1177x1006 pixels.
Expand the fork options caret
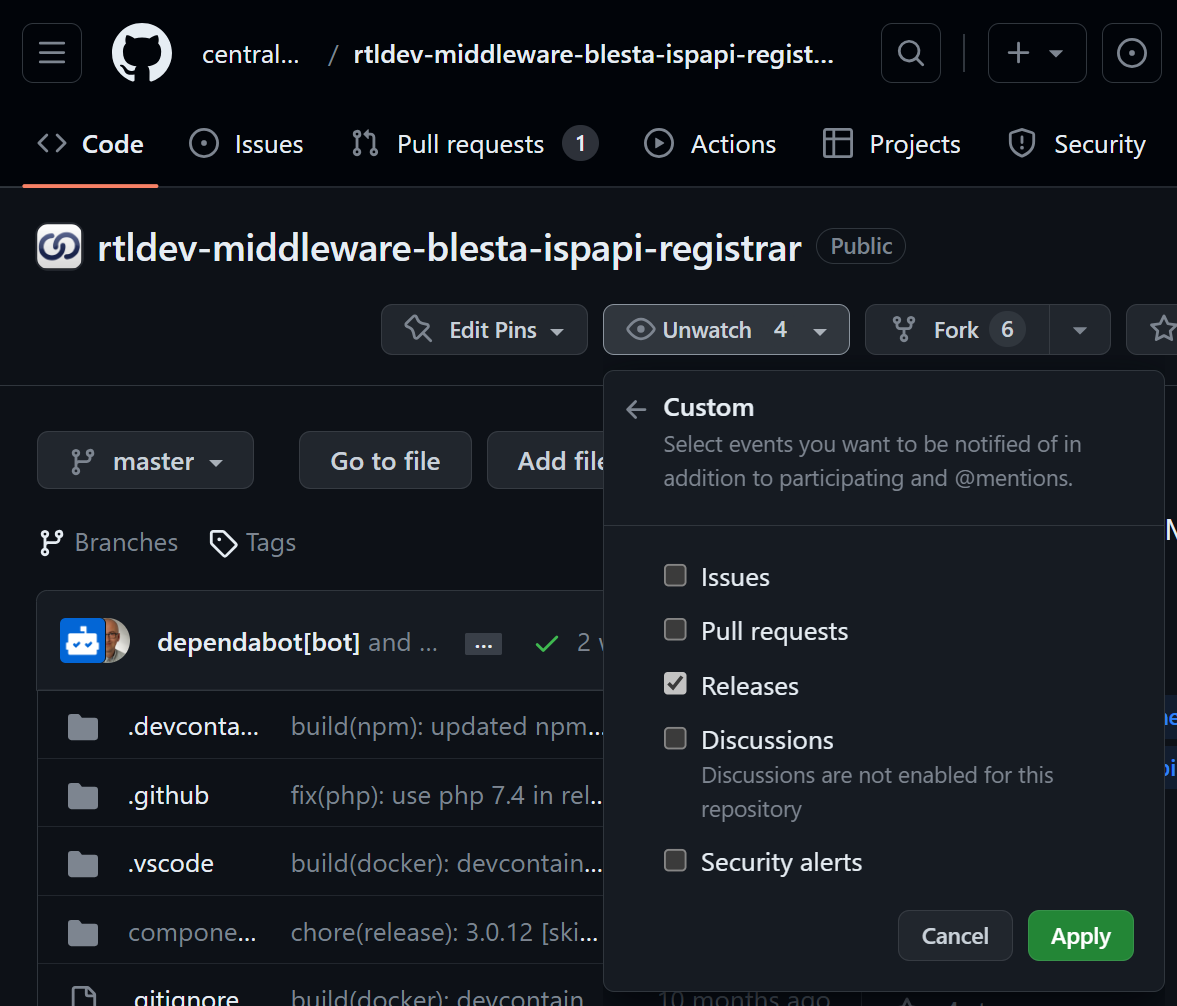click(x=1079, y=330)
